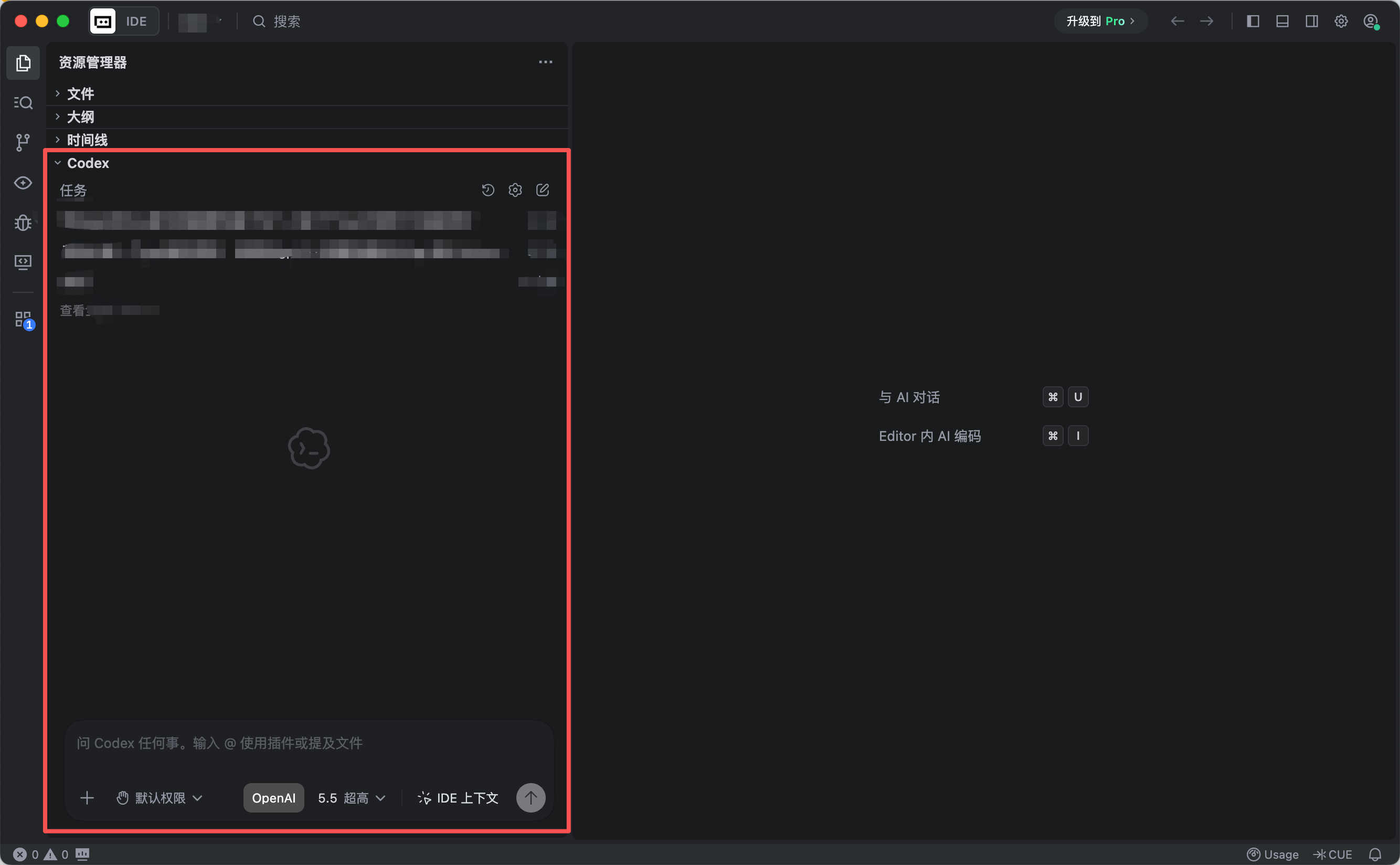Screen dimensions: 1400x865
Task: Open the search panel icon in sidebar
Action: [x=23, y=102]
